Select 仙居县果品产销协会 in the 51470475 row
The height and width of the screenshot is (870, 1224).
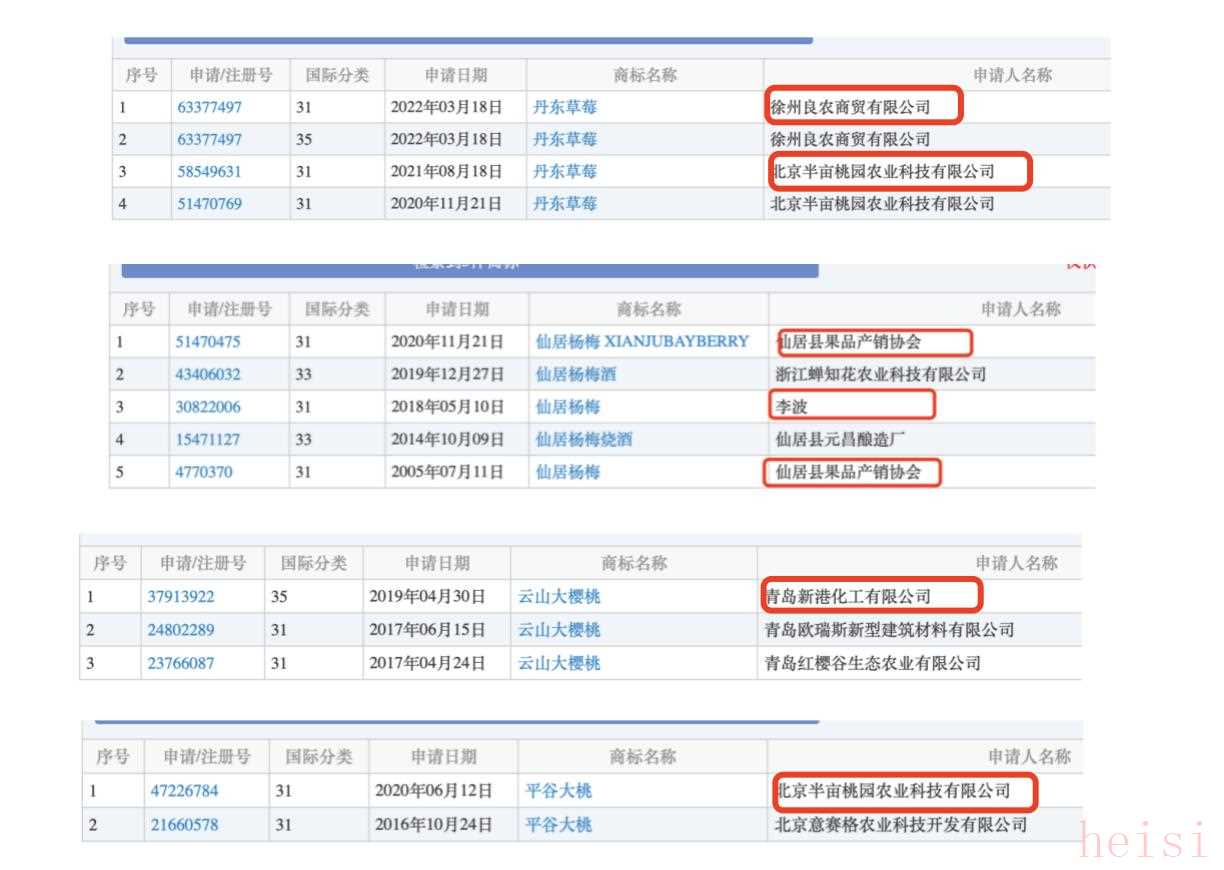tap(850, 341)
